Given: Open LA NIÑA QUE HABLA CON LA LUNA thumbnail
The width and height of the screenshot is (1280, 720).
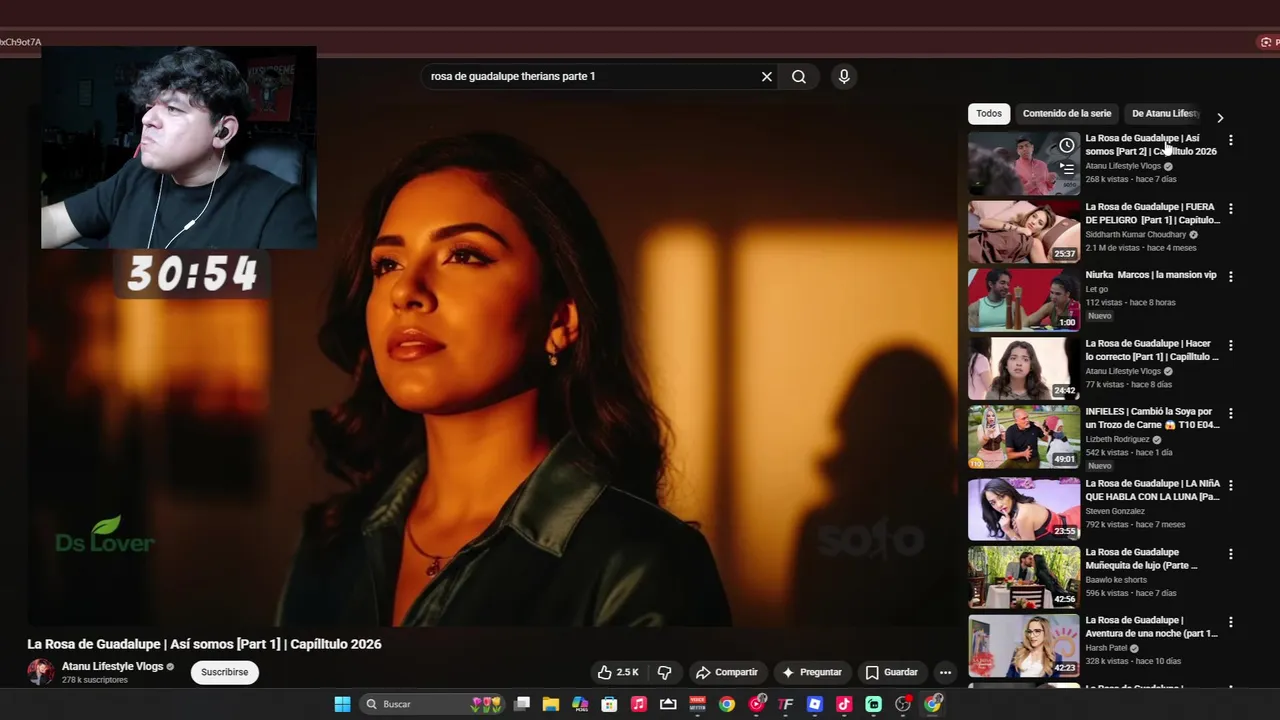Looking at the screenshot, I should [x=1024, y=508].
